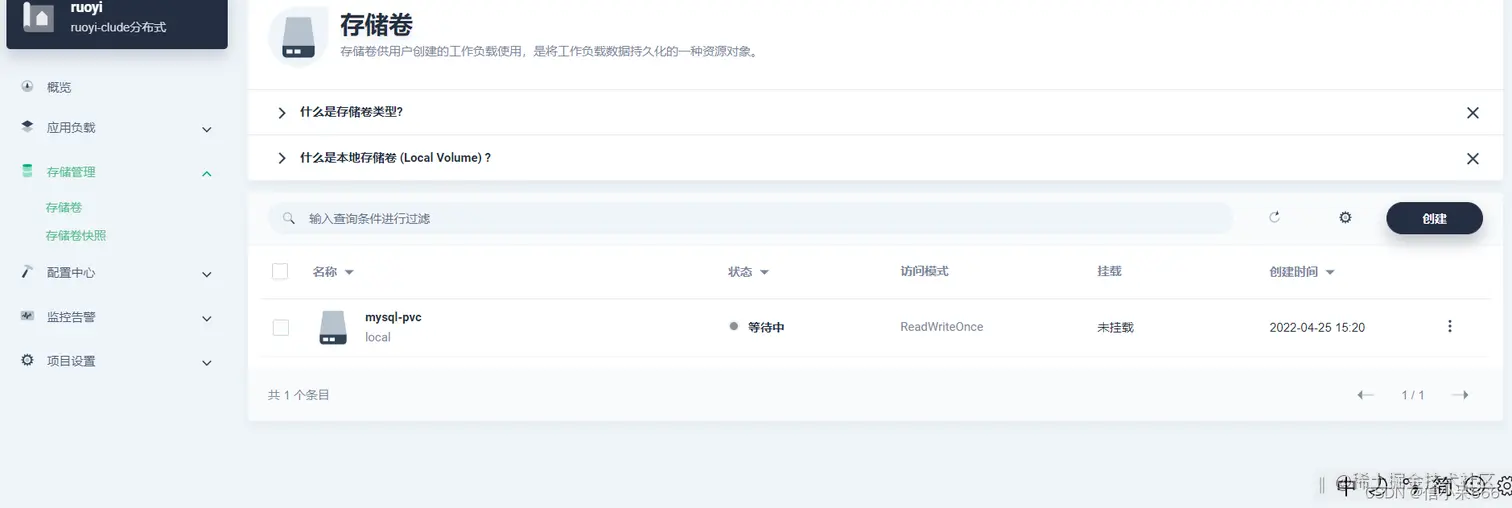Open the ruoyi project icon
The width and height of the screenshot is (1512, 508).
coord(38,17)
